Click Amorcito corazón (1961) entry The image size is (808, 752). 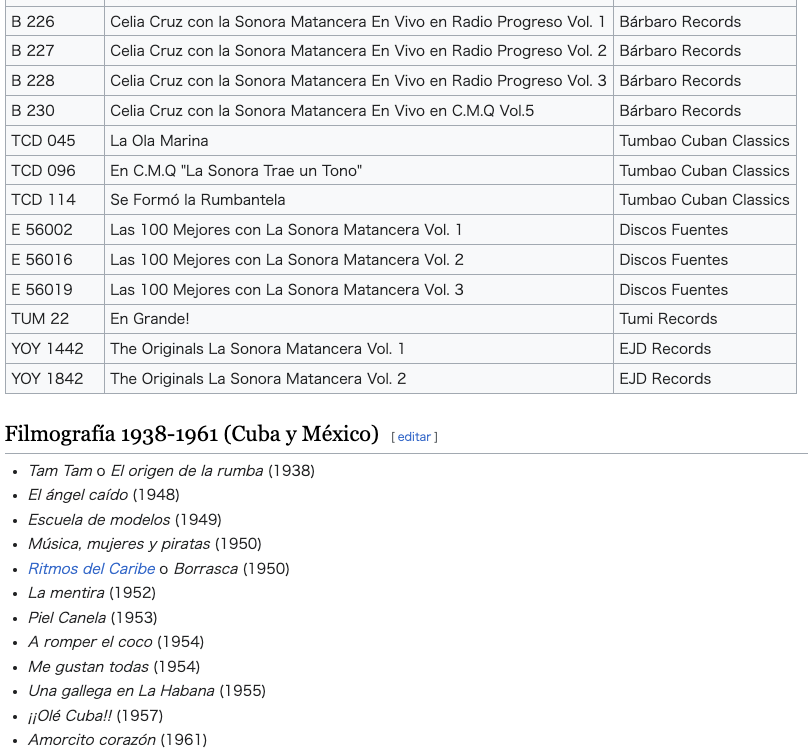coord(117,740)
